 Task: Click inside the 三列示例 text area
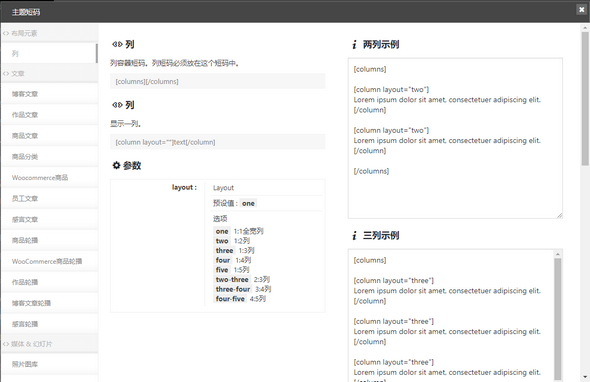click(452, 315)
